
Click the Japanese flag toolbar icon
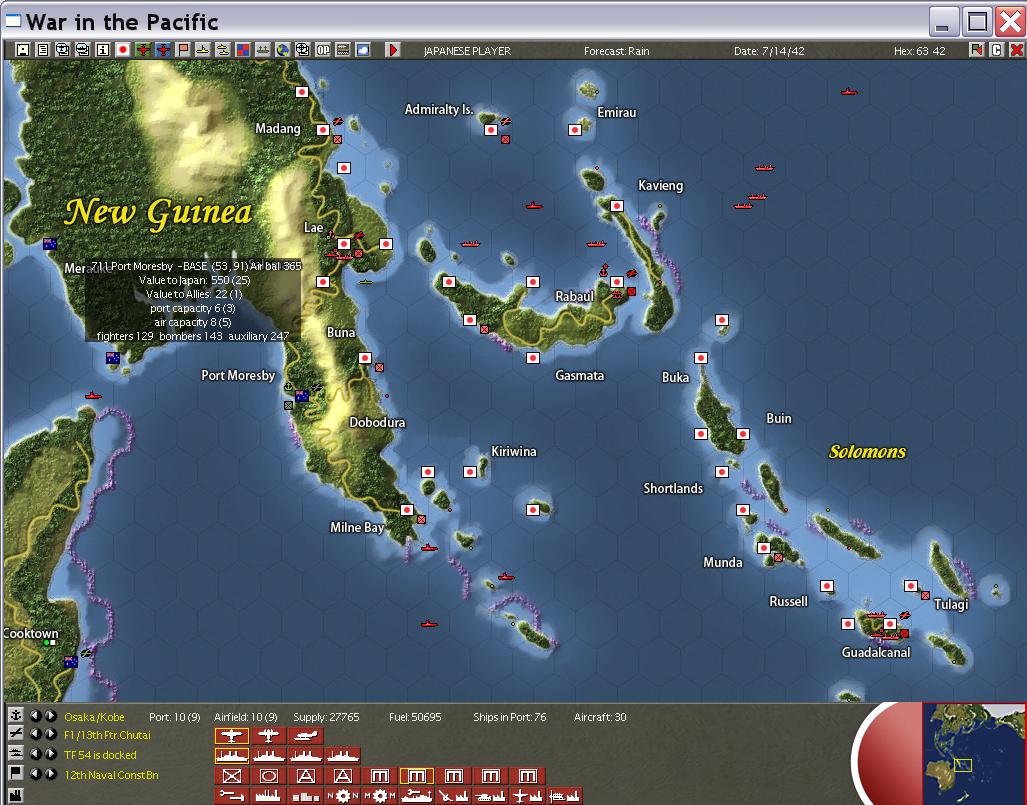122,50
